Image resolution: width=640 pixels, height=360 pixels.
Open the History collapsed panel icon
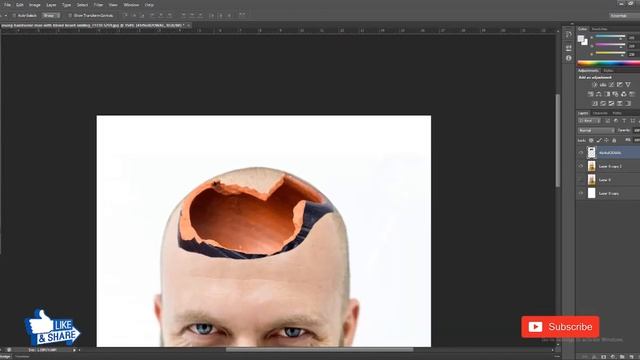(x=569, y=35)
